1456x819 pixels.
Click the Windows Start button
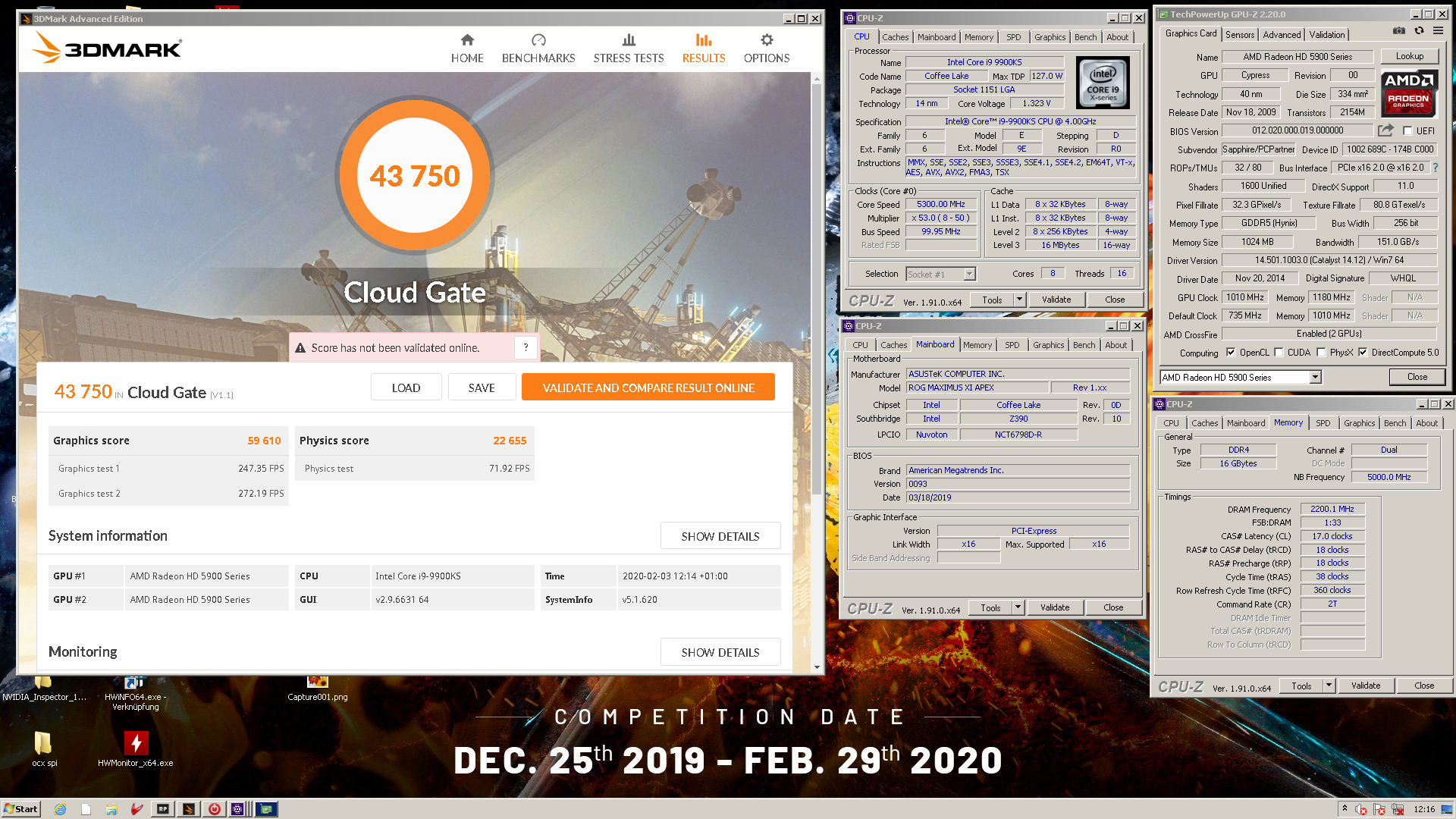[20, 809]
